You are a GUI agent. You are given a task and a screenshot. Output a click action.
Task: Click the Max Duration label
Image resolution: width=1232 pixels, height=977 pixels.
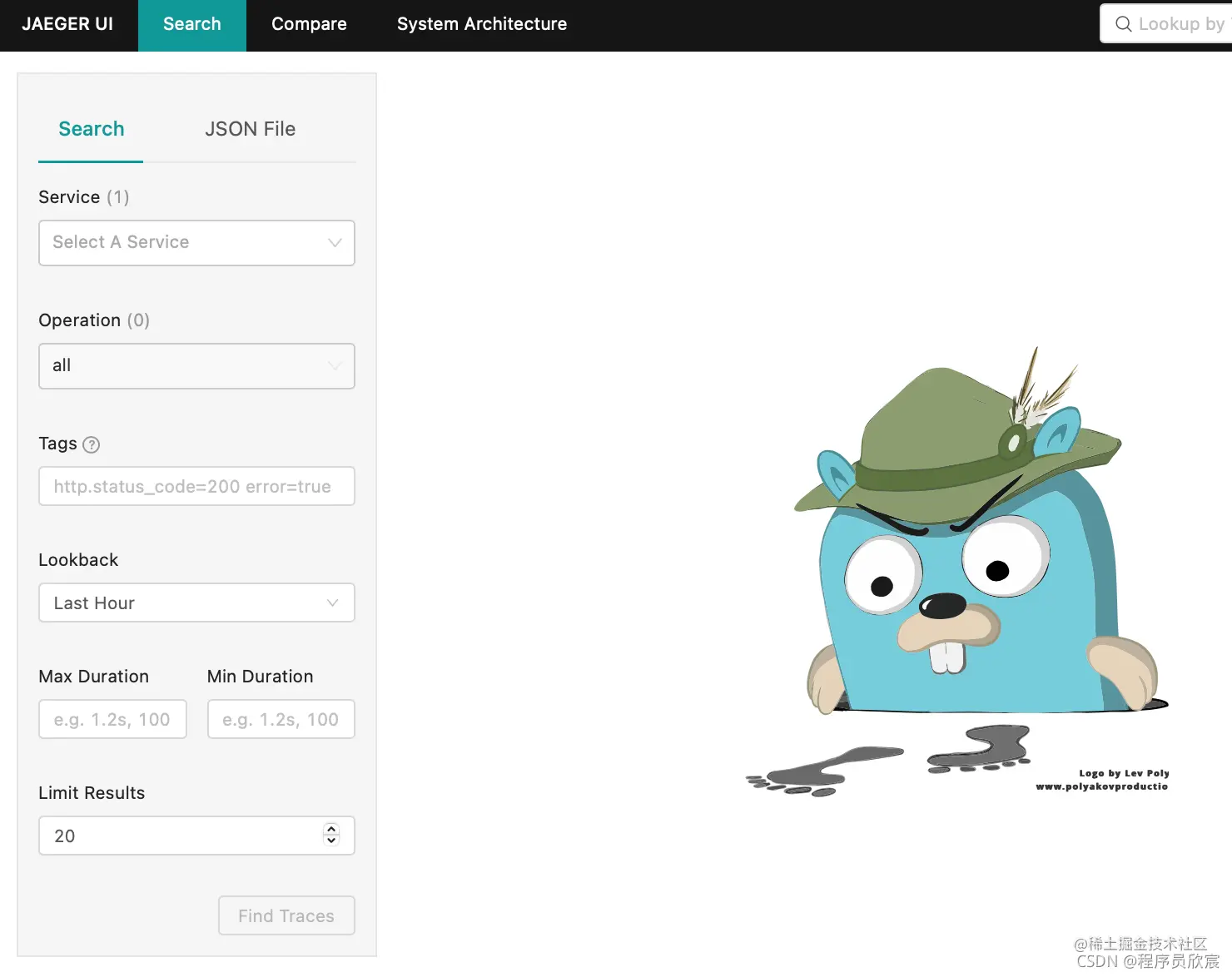pos(94,677)
